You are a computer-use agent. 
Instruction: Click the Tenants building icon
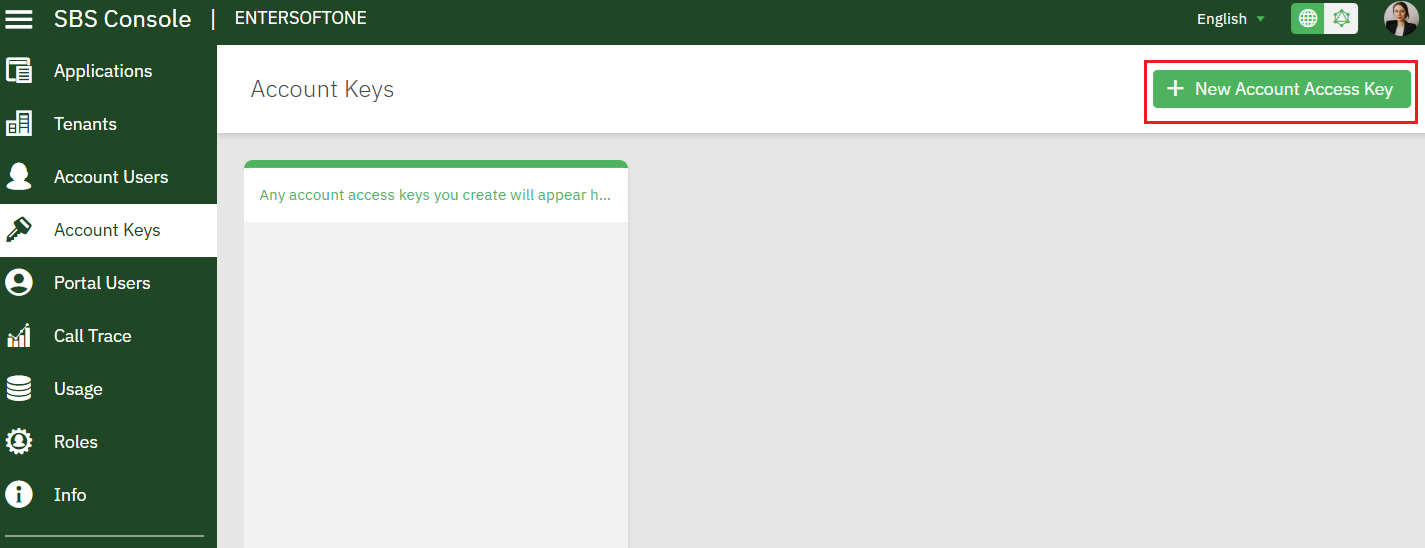[x=19, y=124]
